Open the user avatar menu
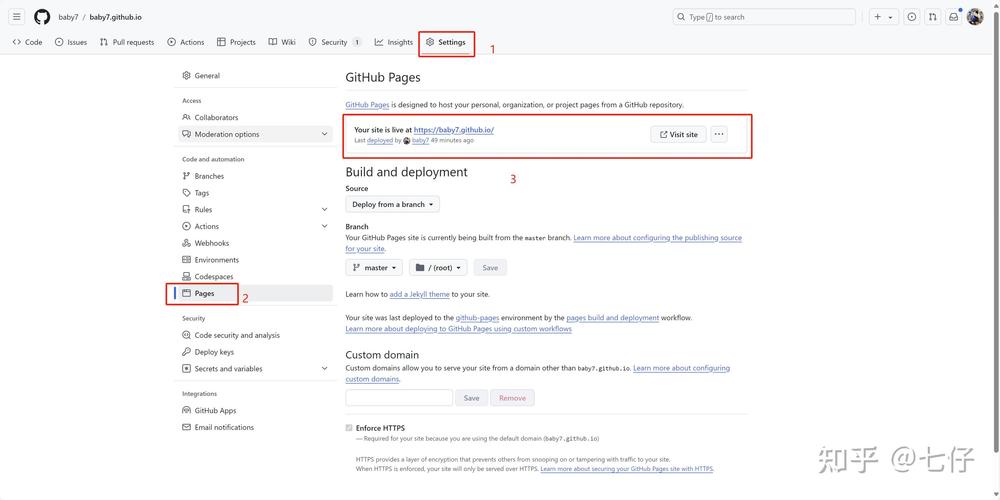This screenshot has height=500, width=1000. coord(975,17)
